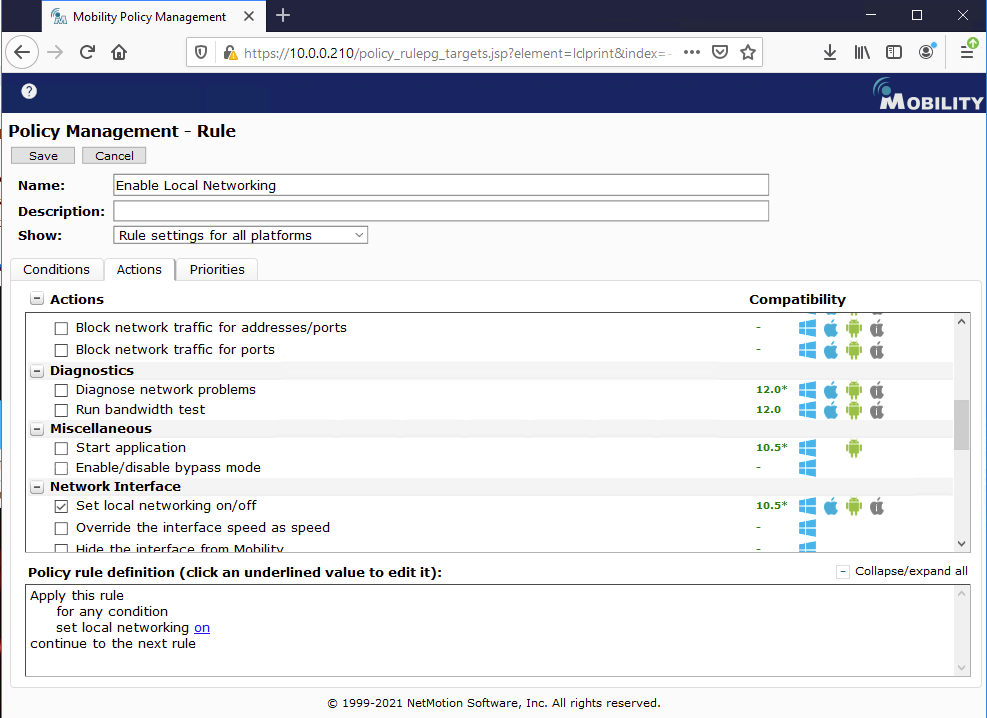Click the Description input field
The width and height of the screenshot is (987, 718).
tap(440, 211)
